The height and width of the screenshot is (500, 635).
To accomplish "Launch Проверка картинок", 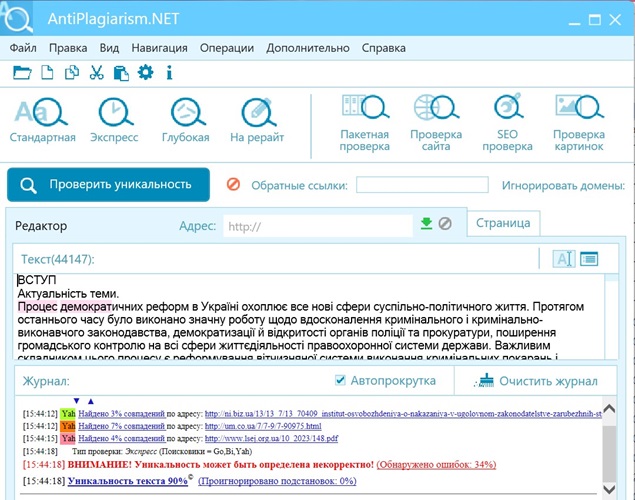I will click(x=579, y=123).
